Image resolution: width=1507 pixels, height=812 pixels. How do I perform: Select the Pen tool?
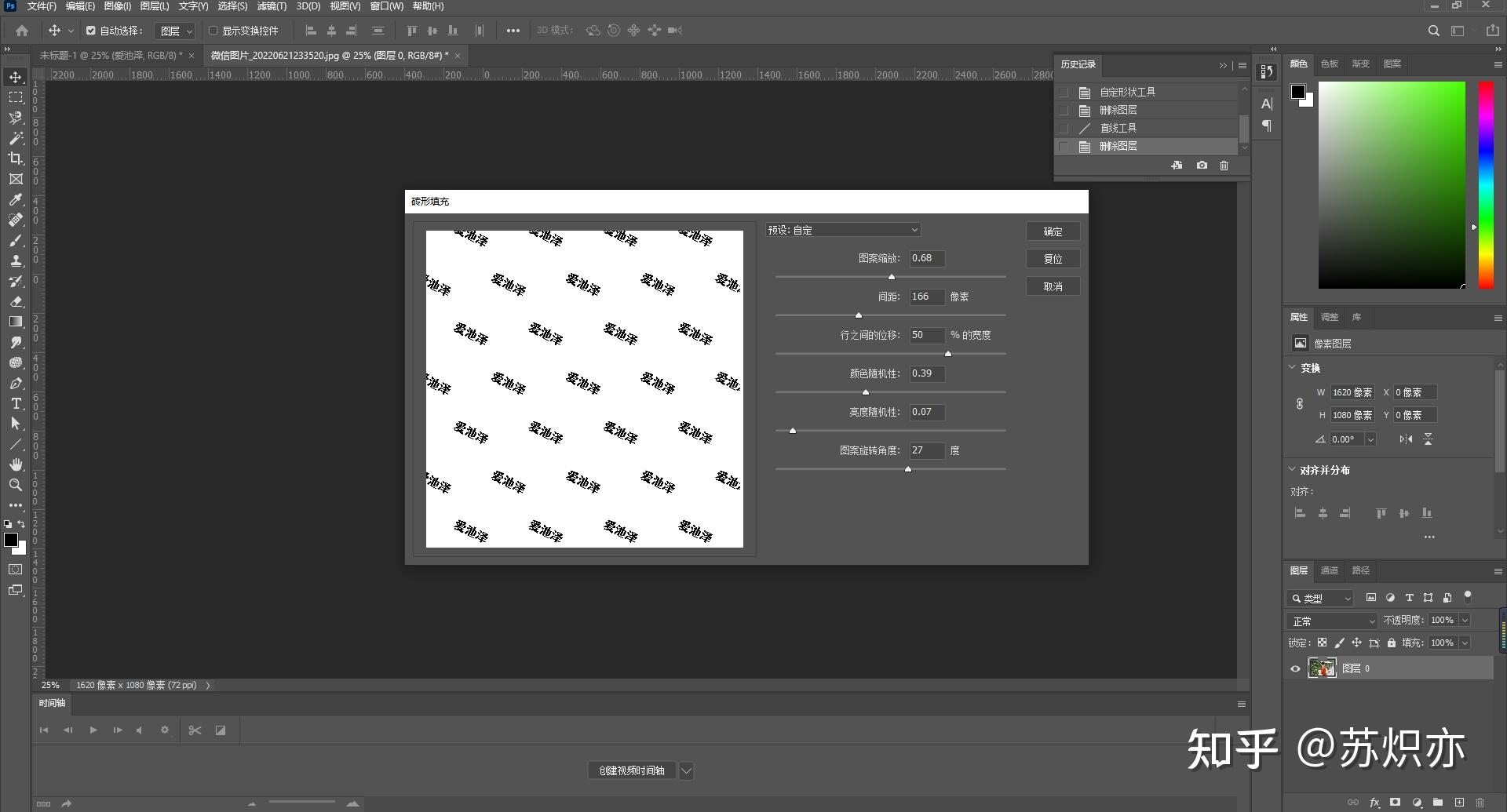[x=16, y=383]
